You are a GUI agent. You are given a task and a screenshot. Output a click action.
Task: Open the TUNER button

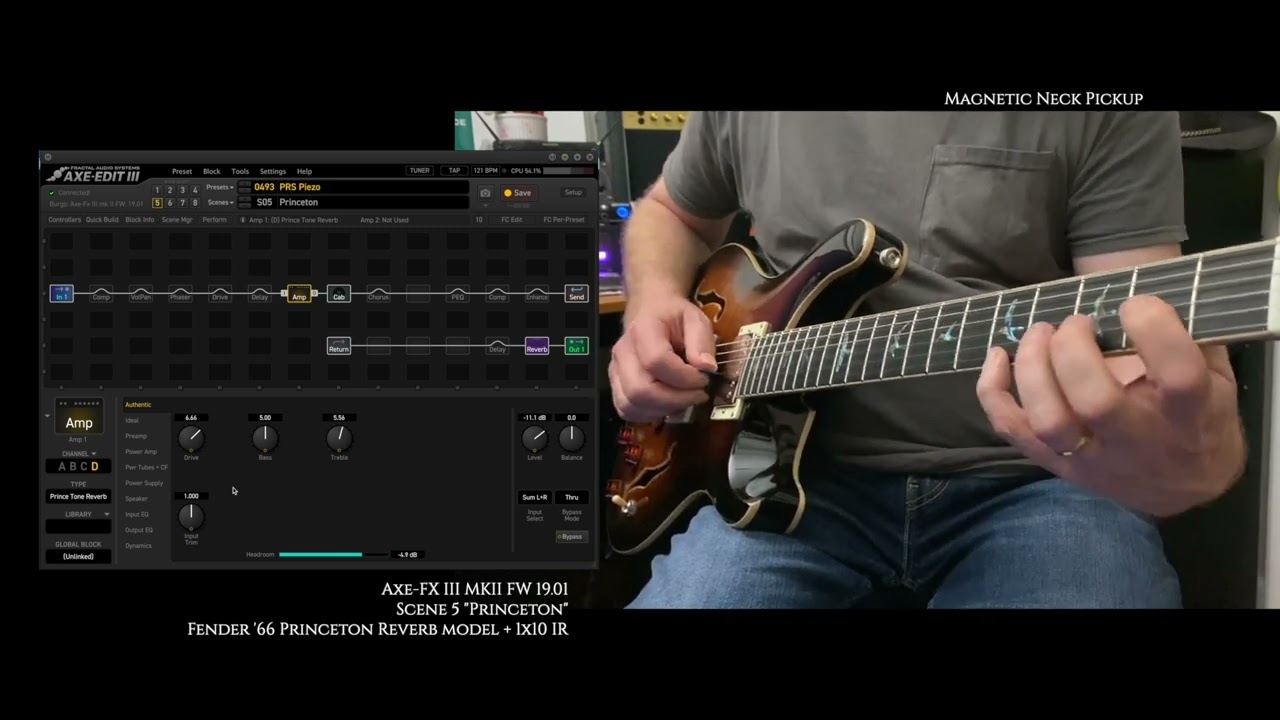pos(420,171)
